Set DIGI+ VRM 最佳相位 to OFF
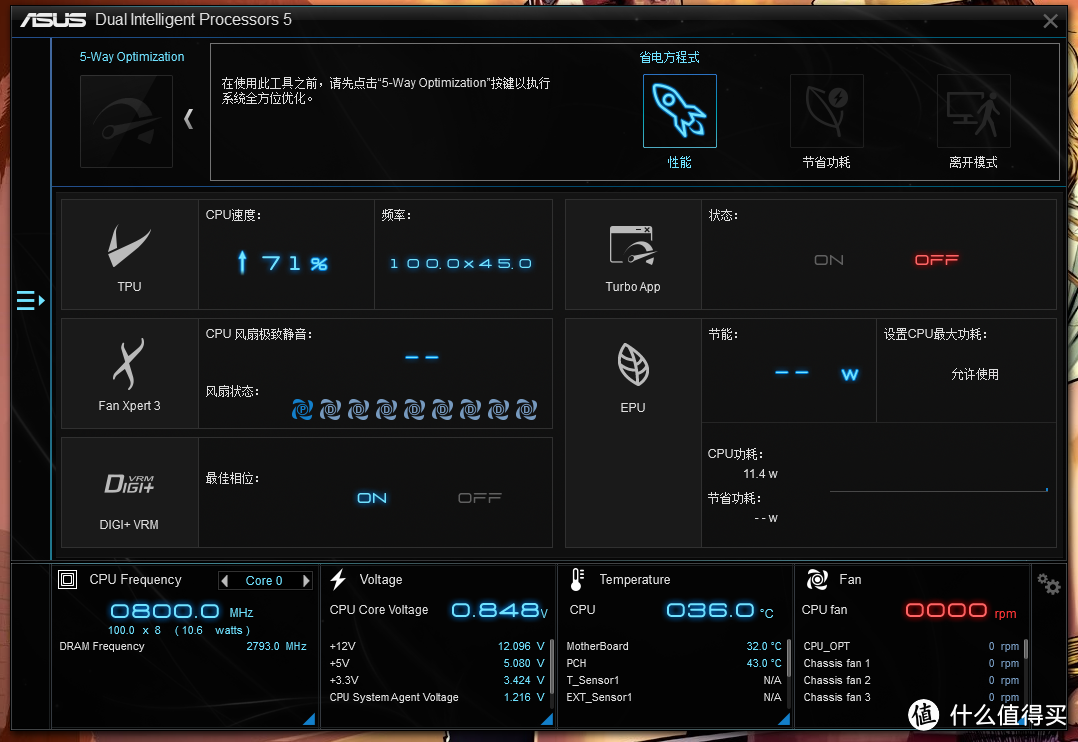This screenshot has height=742, width=1078. [x=480, y=498]
